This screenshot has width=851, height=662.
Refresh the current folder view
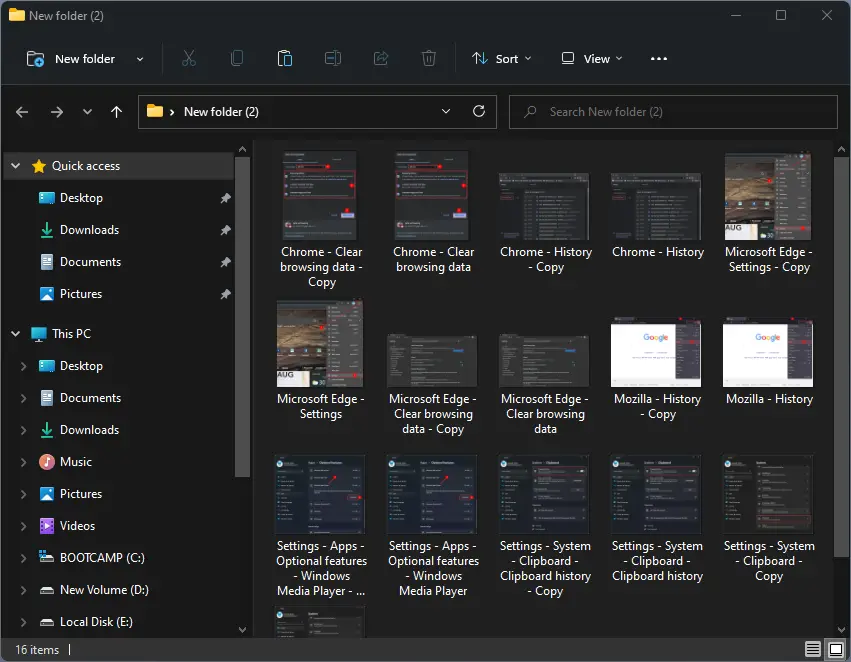(x=479, y=111)
